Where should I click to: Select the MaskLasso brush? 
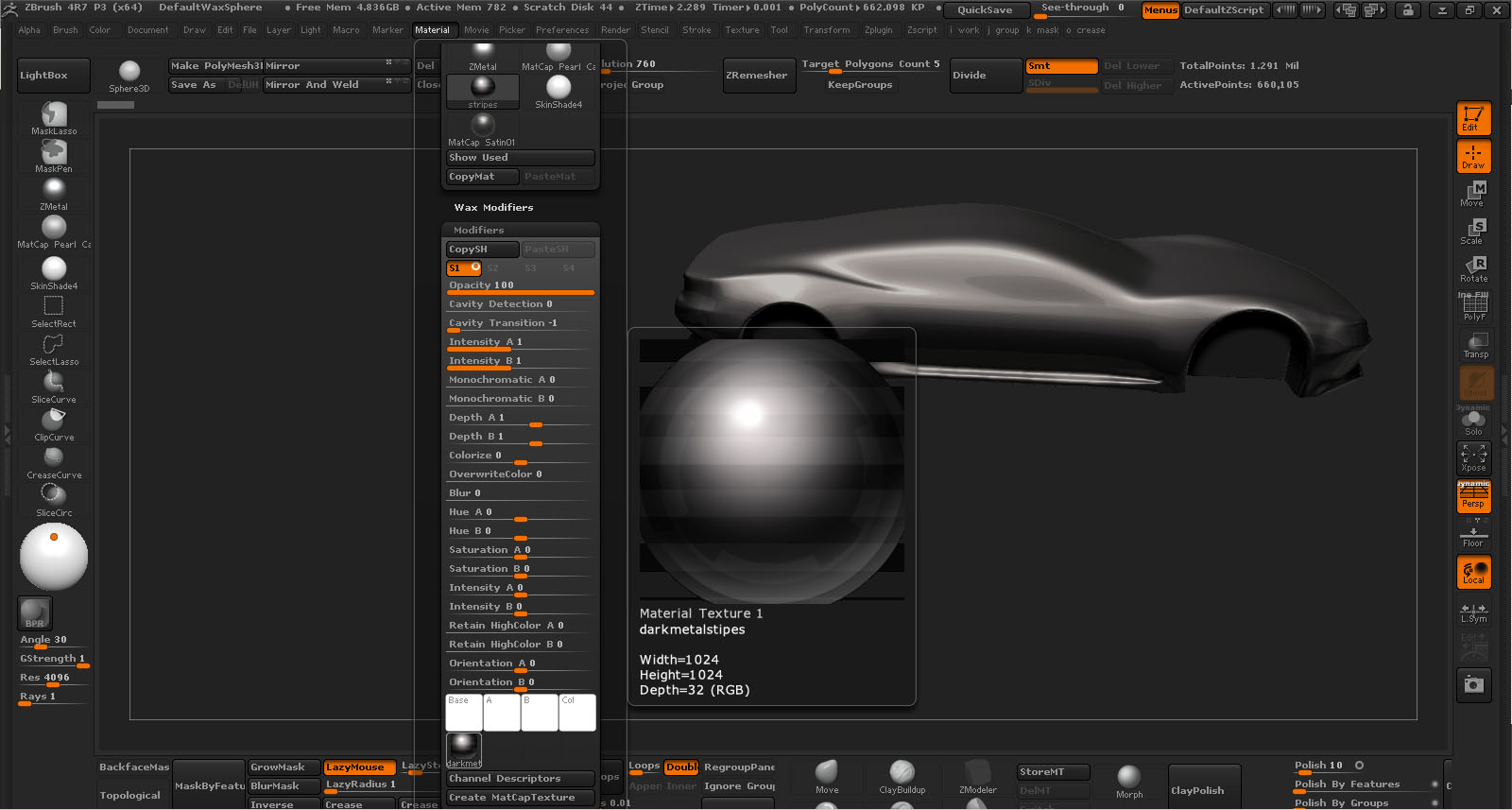point(54,119)
